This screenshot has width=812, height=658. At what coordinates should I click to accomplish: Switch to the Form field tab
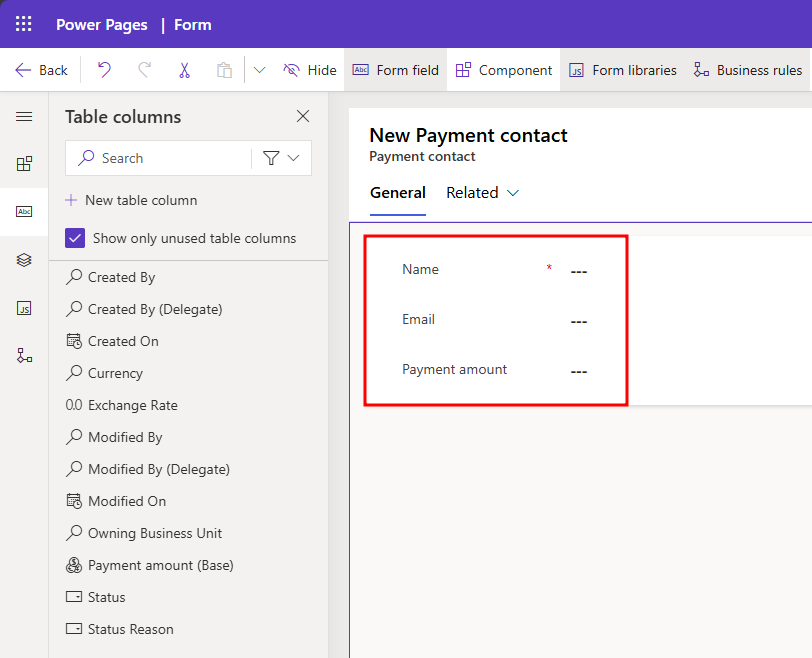[x=396, y=70]
